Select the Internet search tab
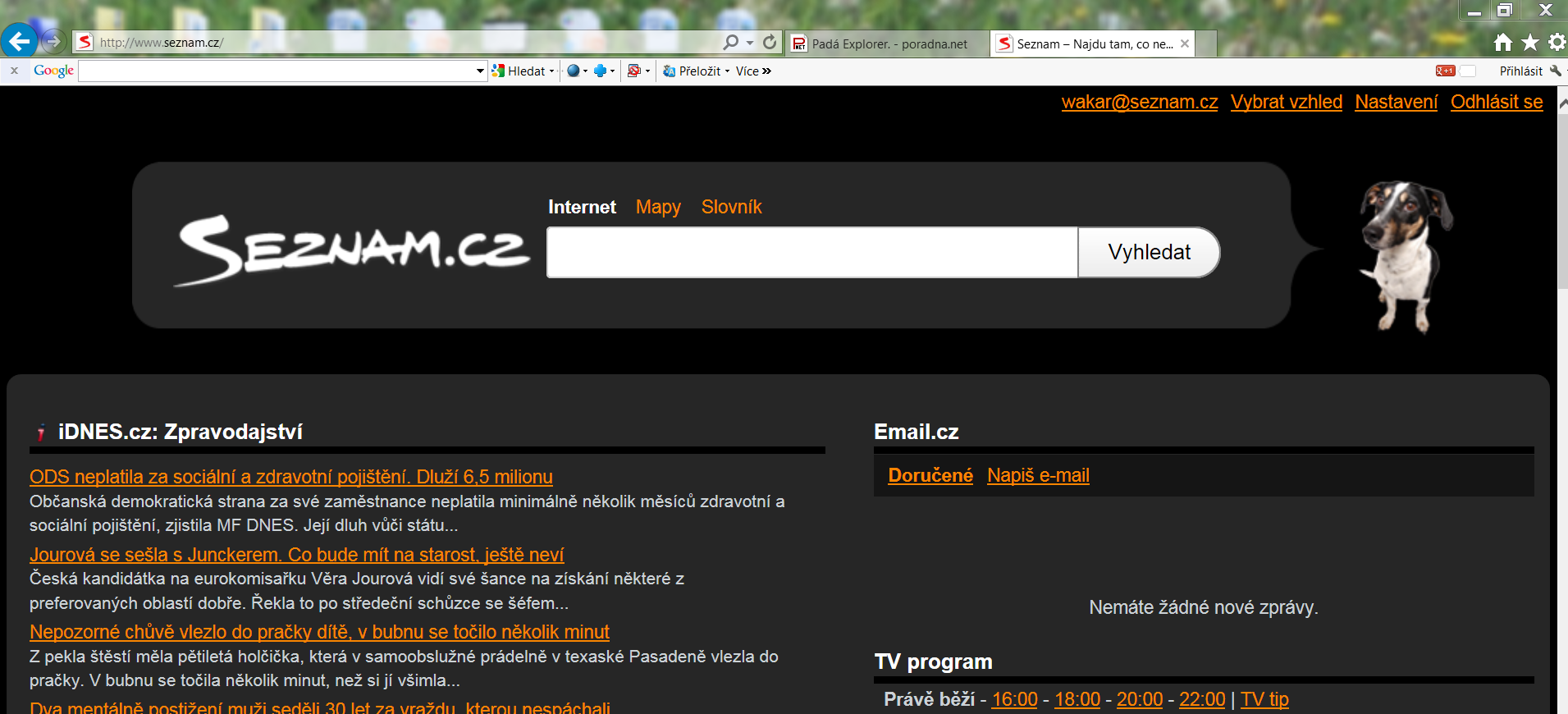Screen dimensions: 1568x714 click(x=582, y=207)
